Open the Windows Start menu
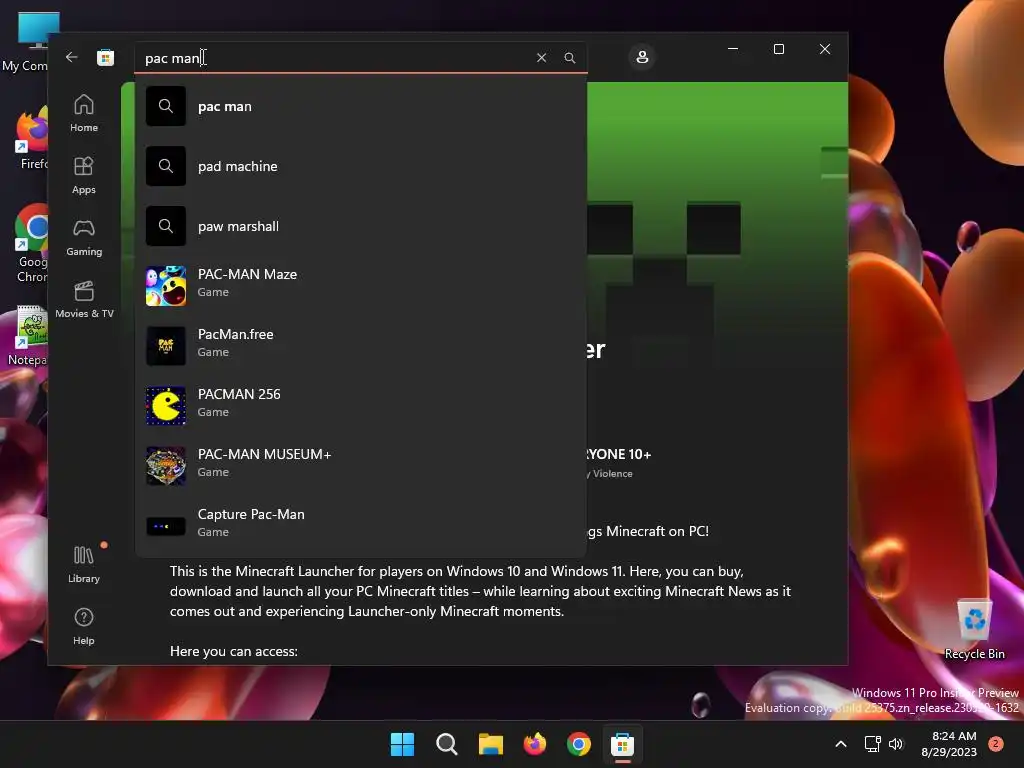This screenshot has height=768, width=1024. point(402,744)
